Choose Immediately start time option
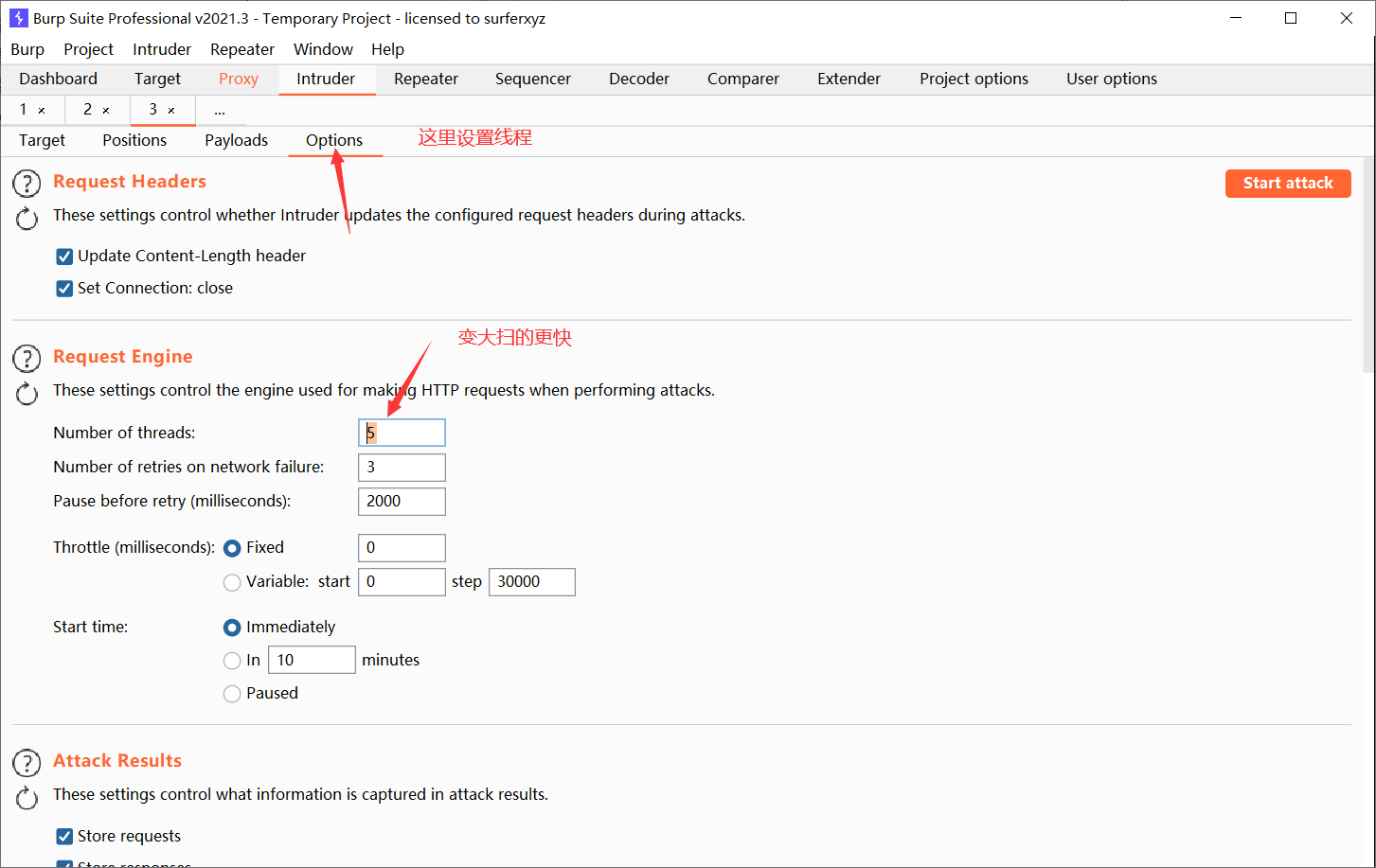Image resolution: width=1376 pixels, height=868 pixels. [x=232, y=628]
